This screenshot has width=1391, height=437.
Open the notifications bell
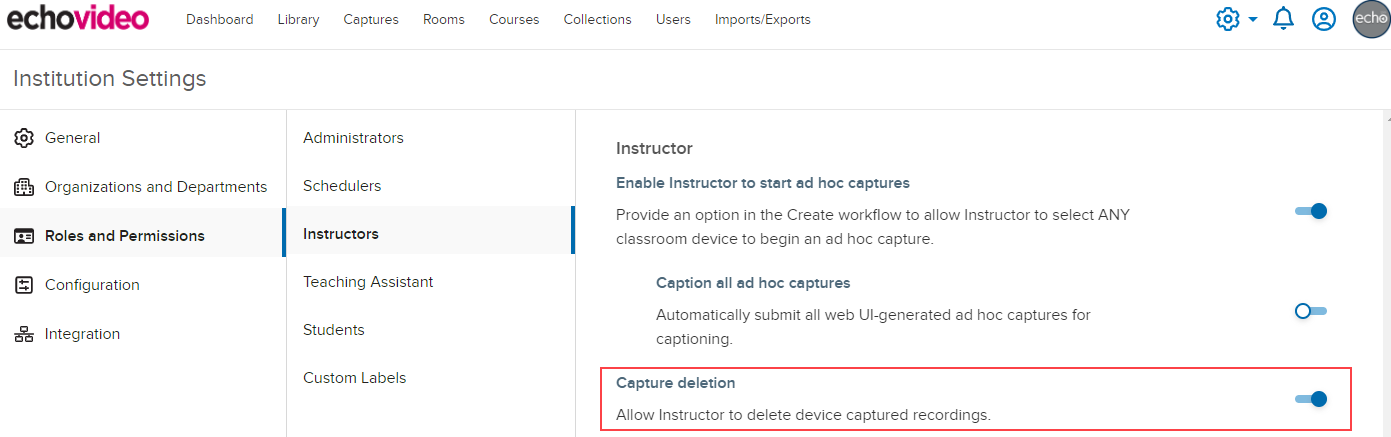pyautogui.click(x=1283, y=19)
